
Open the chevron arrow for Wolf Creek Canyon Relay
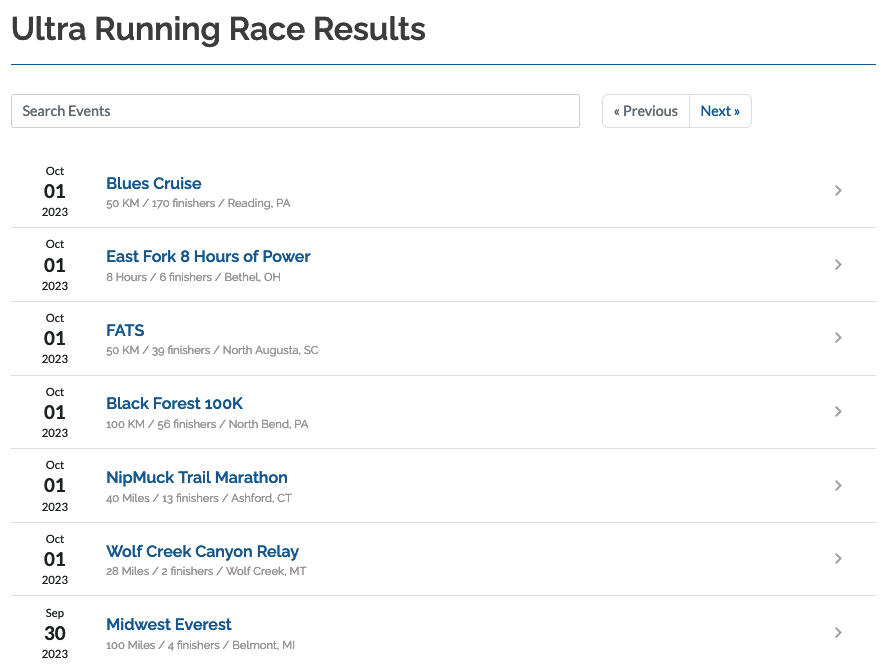tap(838, 559)
